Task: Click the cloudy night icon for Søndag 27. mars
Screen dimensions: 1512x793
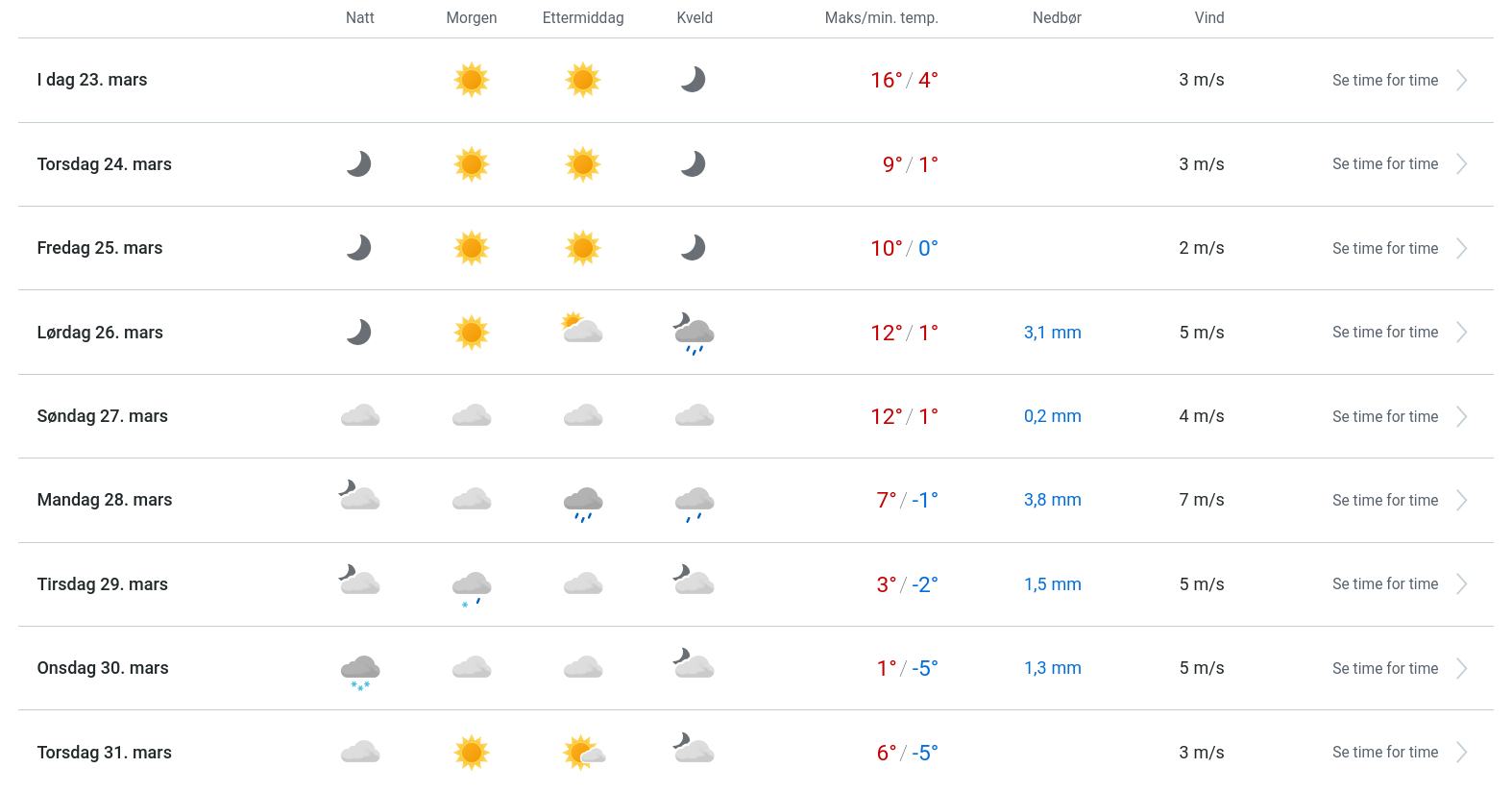Action: (360, 416)
